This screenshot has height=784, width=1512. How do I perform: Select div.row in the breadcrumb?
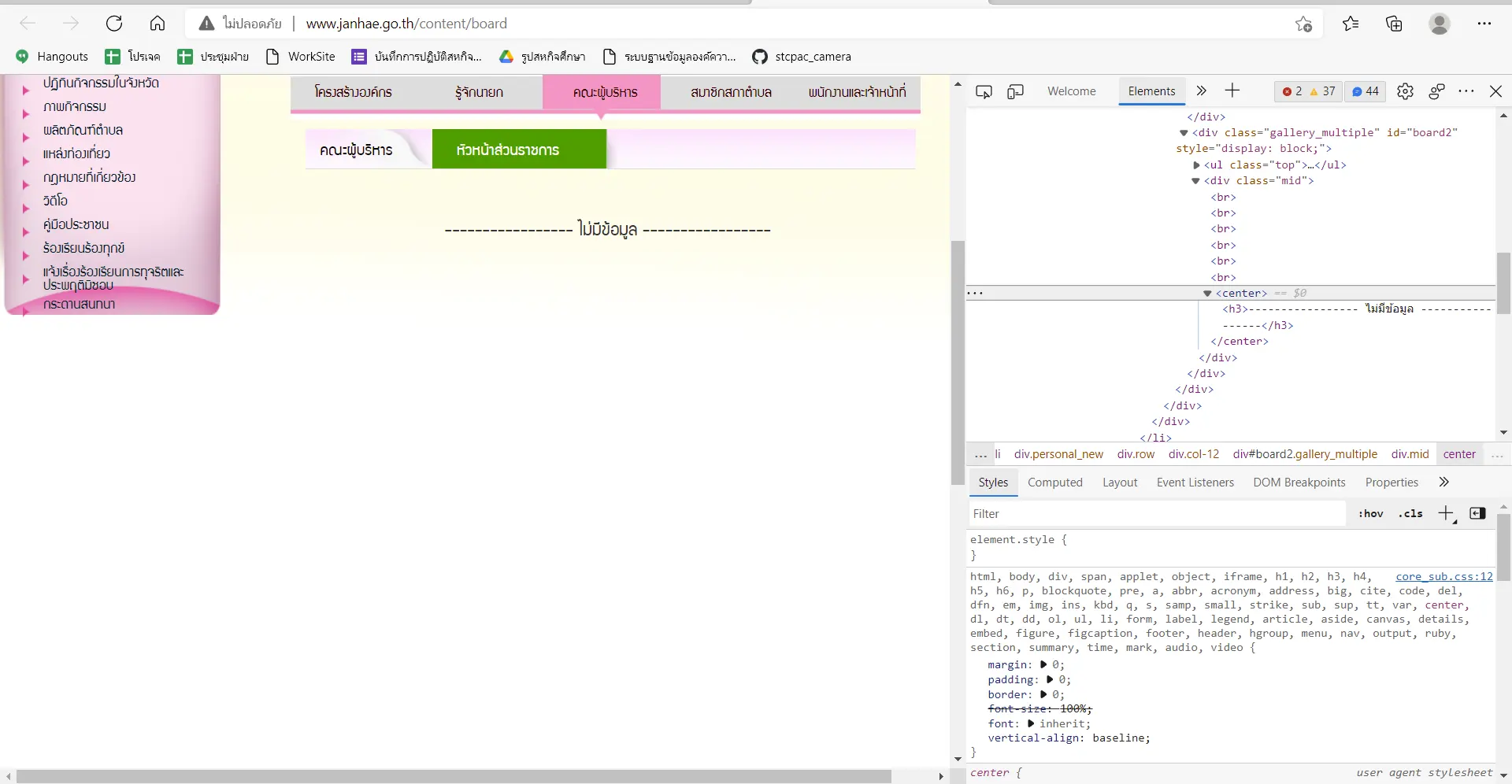click(1136, 454)
